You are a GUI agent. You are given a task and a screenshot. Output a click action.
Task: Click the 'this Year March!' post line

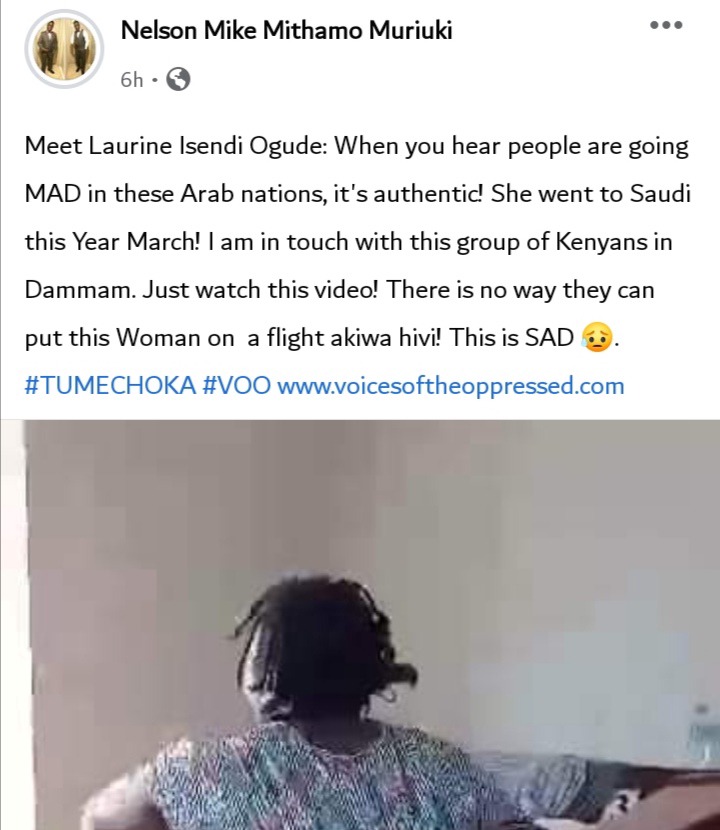(113, 242)
